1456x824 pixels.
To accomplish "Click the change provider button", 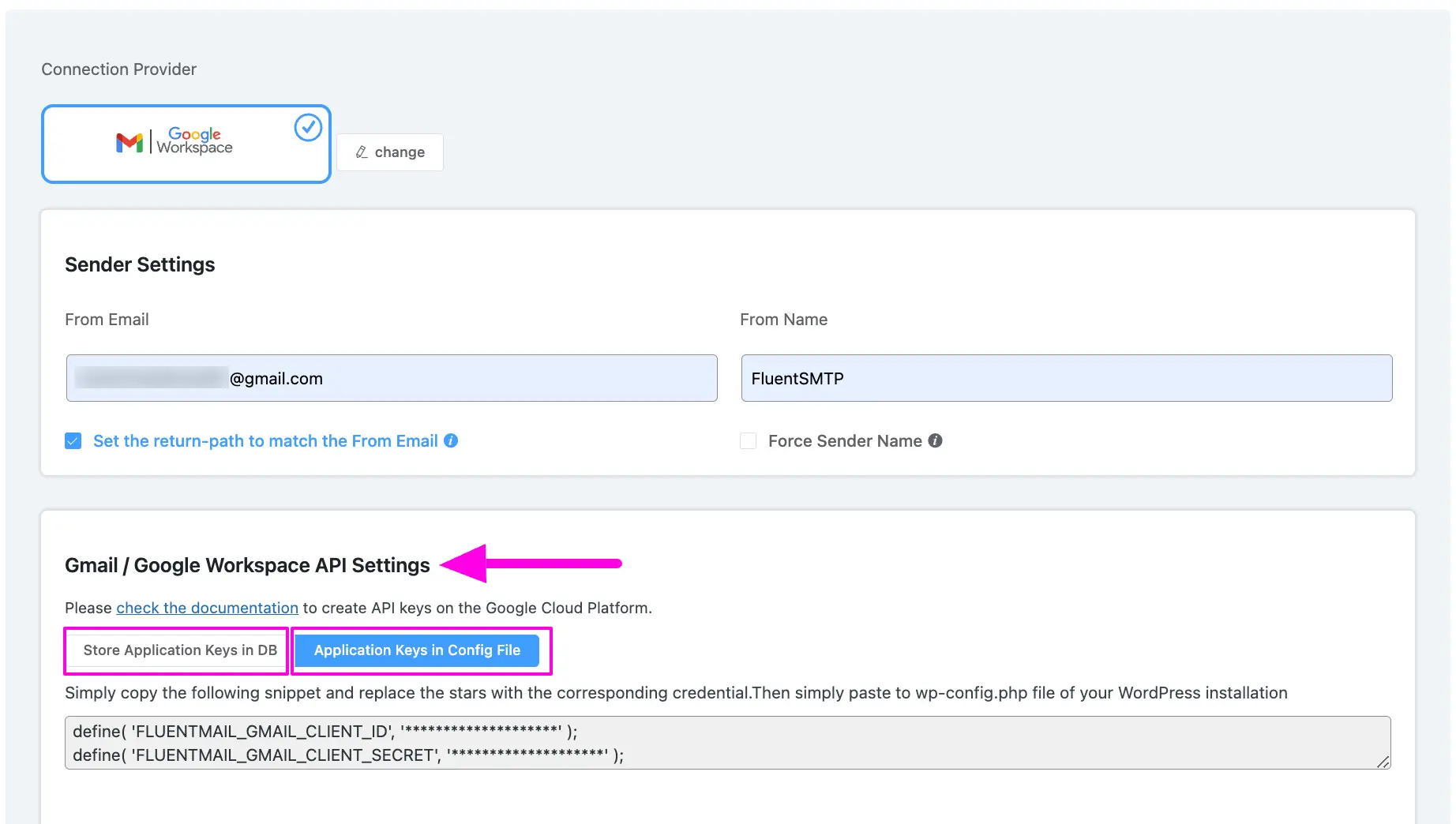I will [x=390, y=152].
